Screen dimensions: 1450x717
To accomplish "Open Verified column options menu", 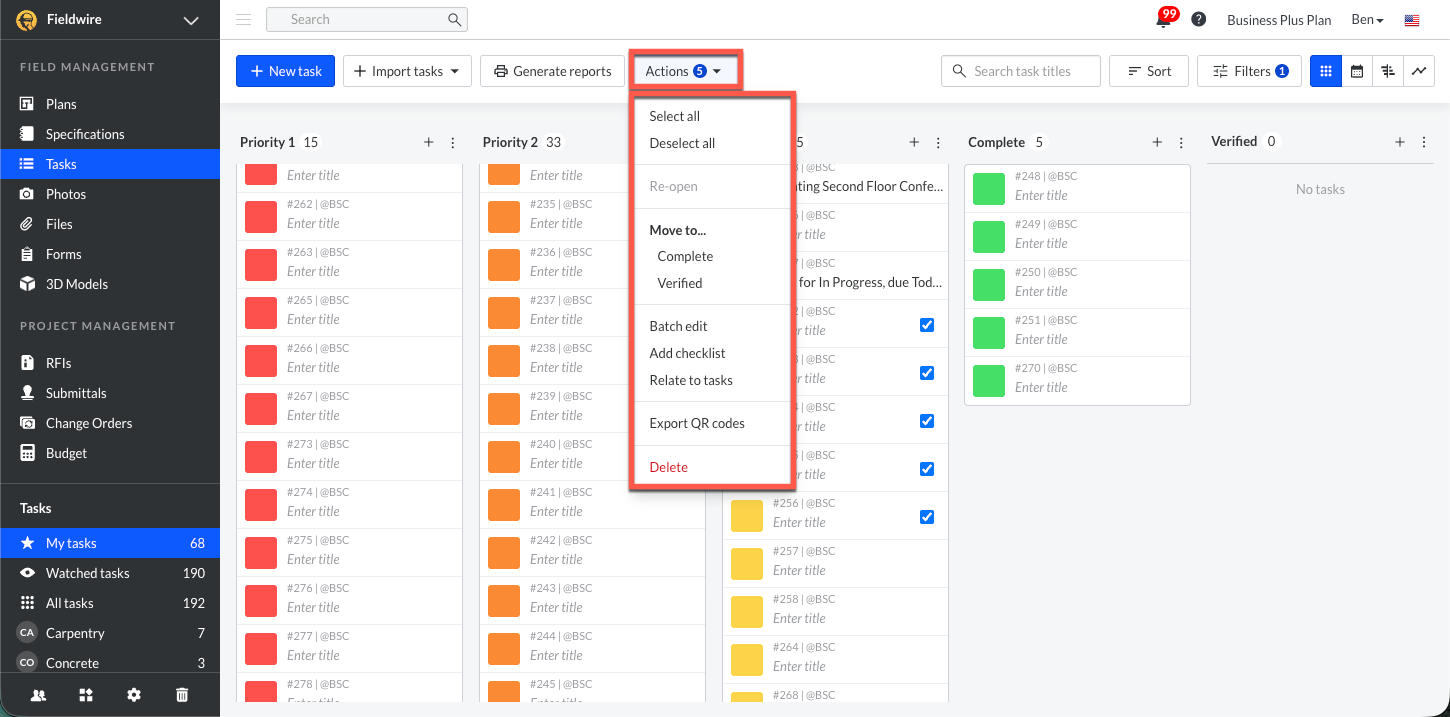I will click(x=1424, y=143).
